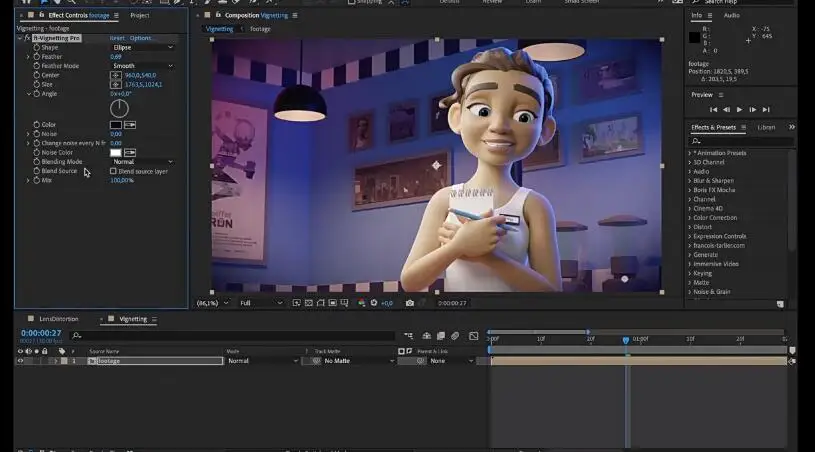Image resolution: width=815 pixels, height=452 pixels.
Task: Enable the Blend source layer checkbox
Action: [113, 171]
